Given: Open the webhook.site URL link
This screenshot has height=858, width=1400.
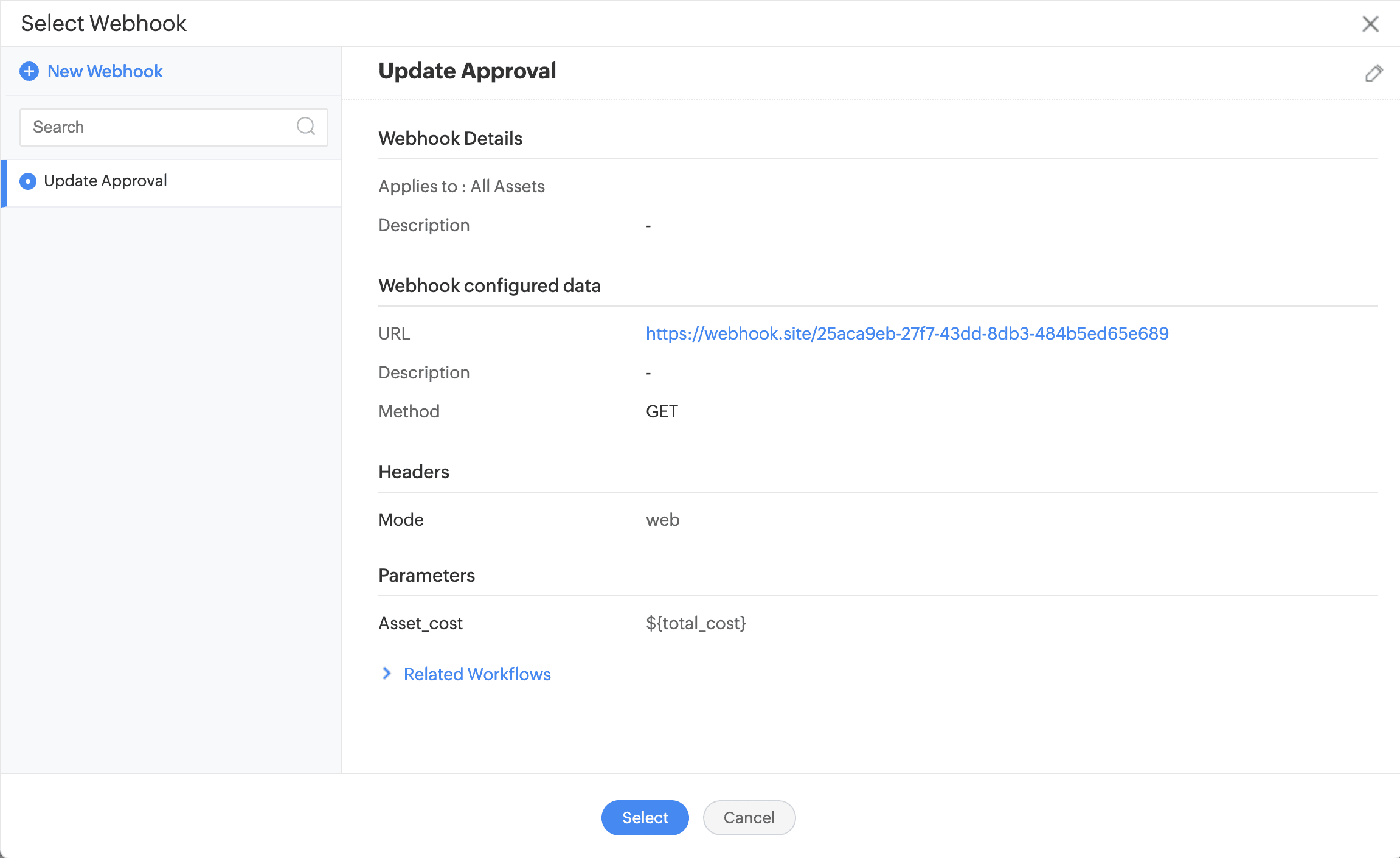Looking at the screenshot, I should (x=906, y=333).
